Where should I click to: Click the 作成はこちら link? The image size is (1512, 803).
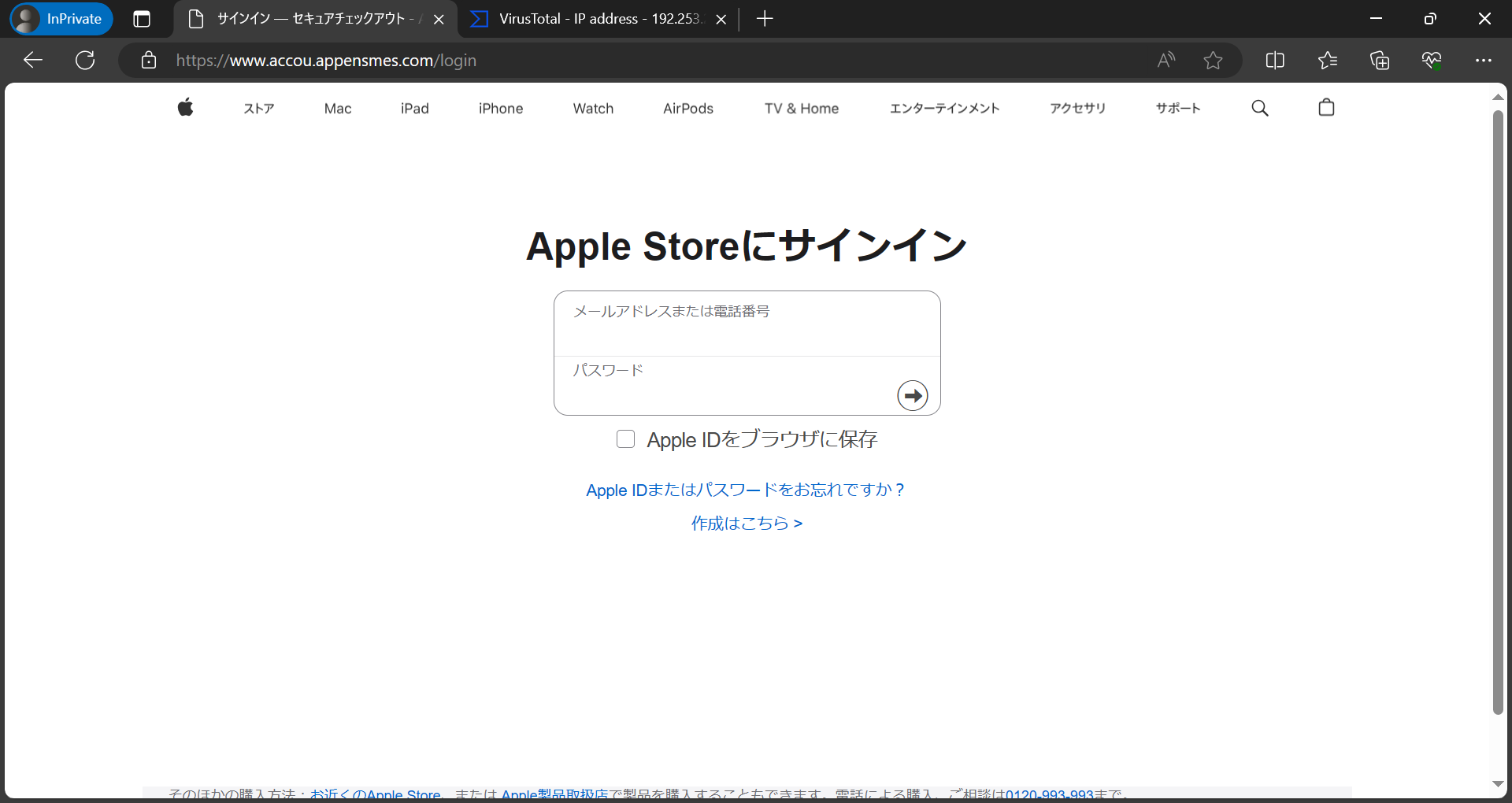tap(747, 524)
